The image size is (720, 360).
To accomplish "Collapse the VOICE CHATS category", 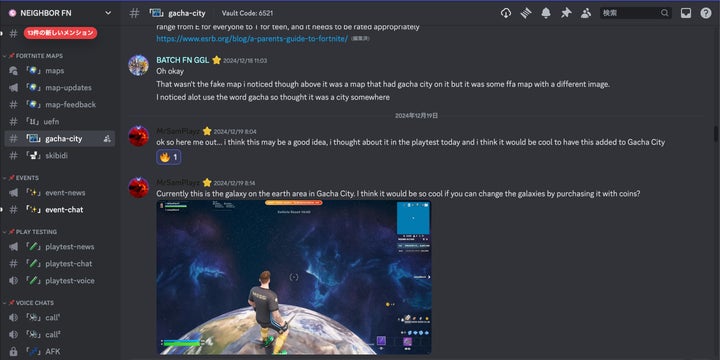I will [31, 303].
